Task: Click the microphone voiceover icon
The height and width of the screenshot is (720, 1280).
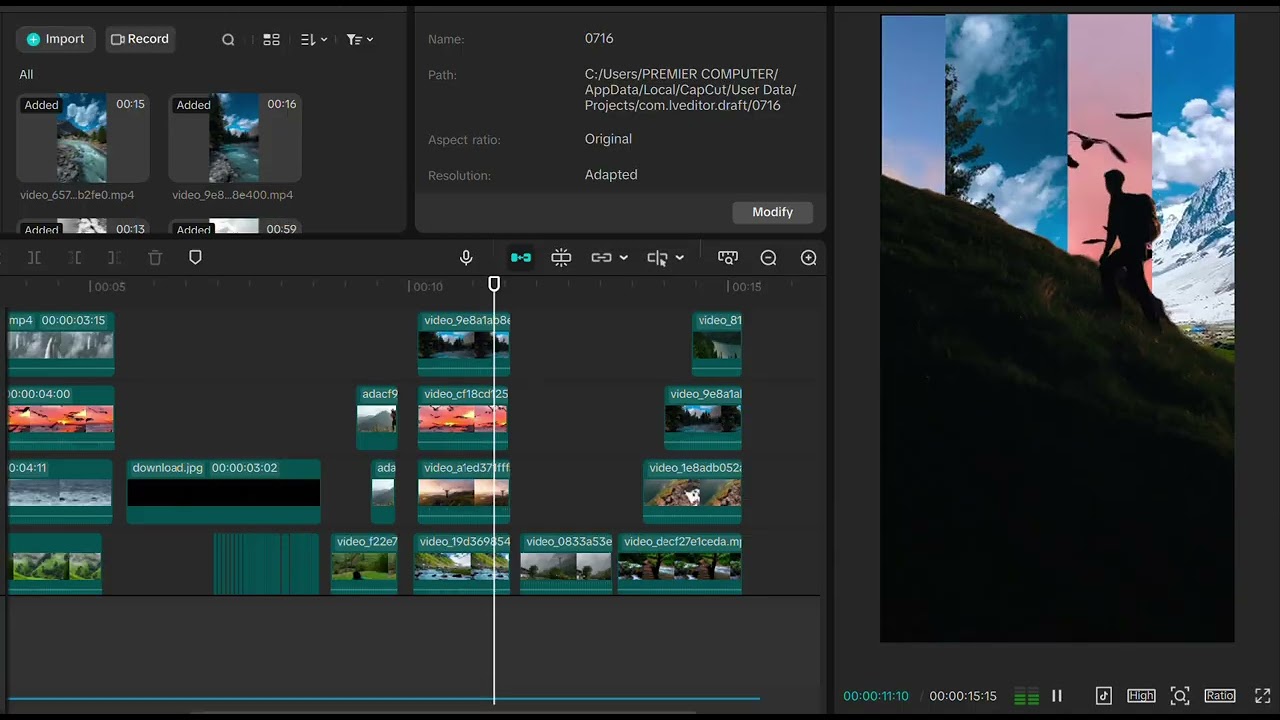Action: tap(466, 258)
